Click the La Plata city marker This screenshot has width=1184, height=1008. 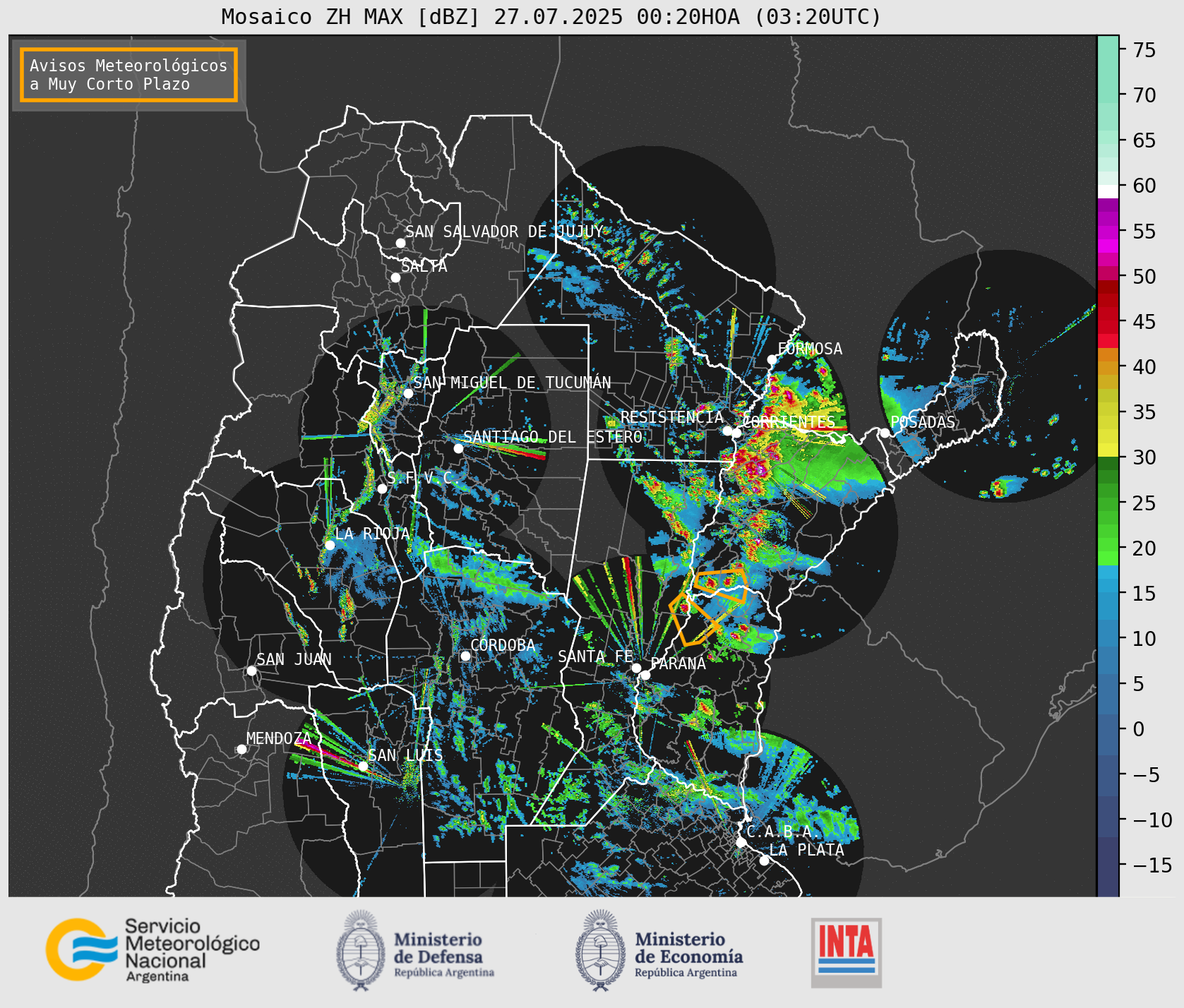(764, 860)
